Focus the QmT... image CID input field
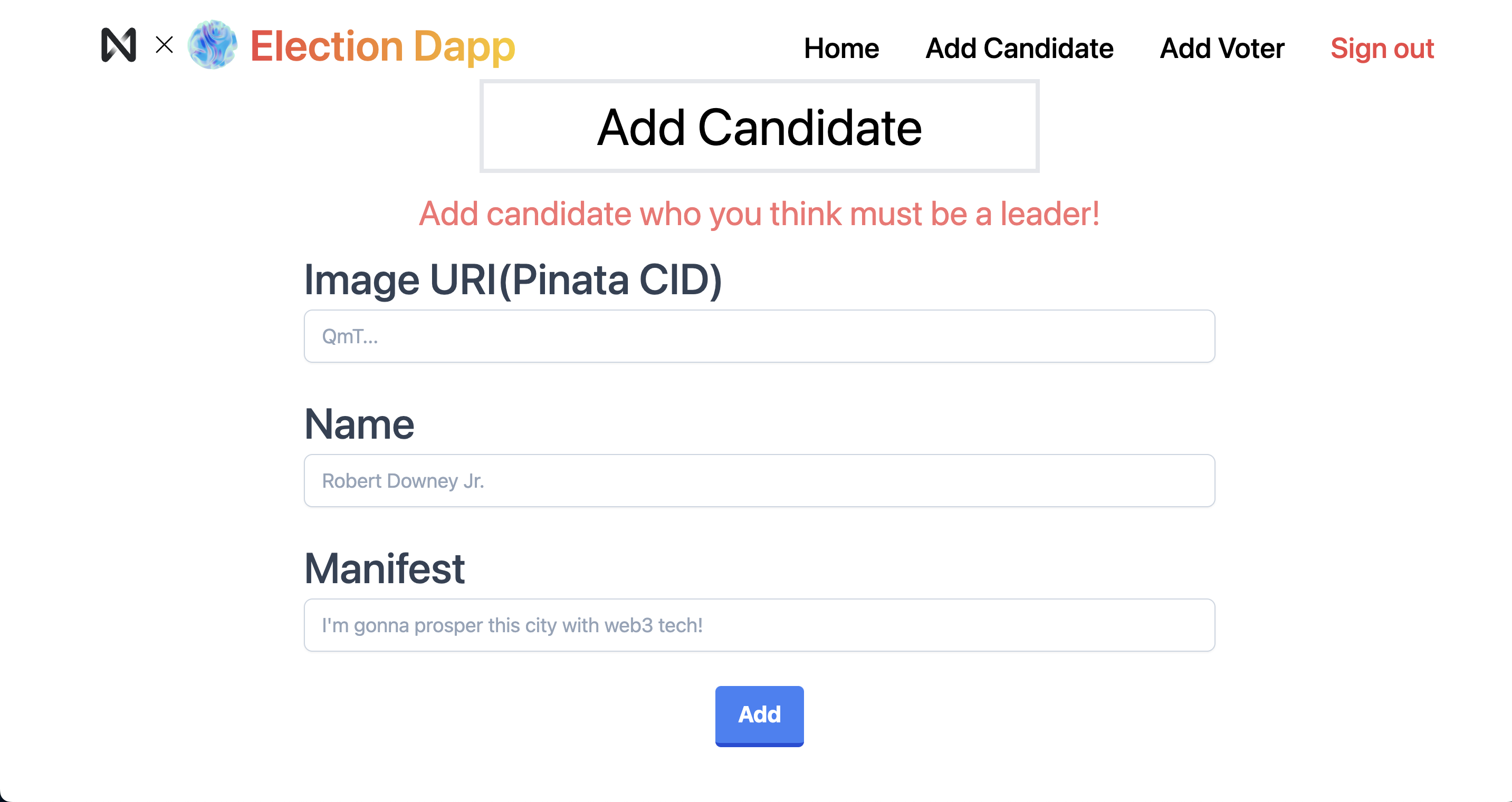The width and height of the screenshot is (1512, 802). 760,336
